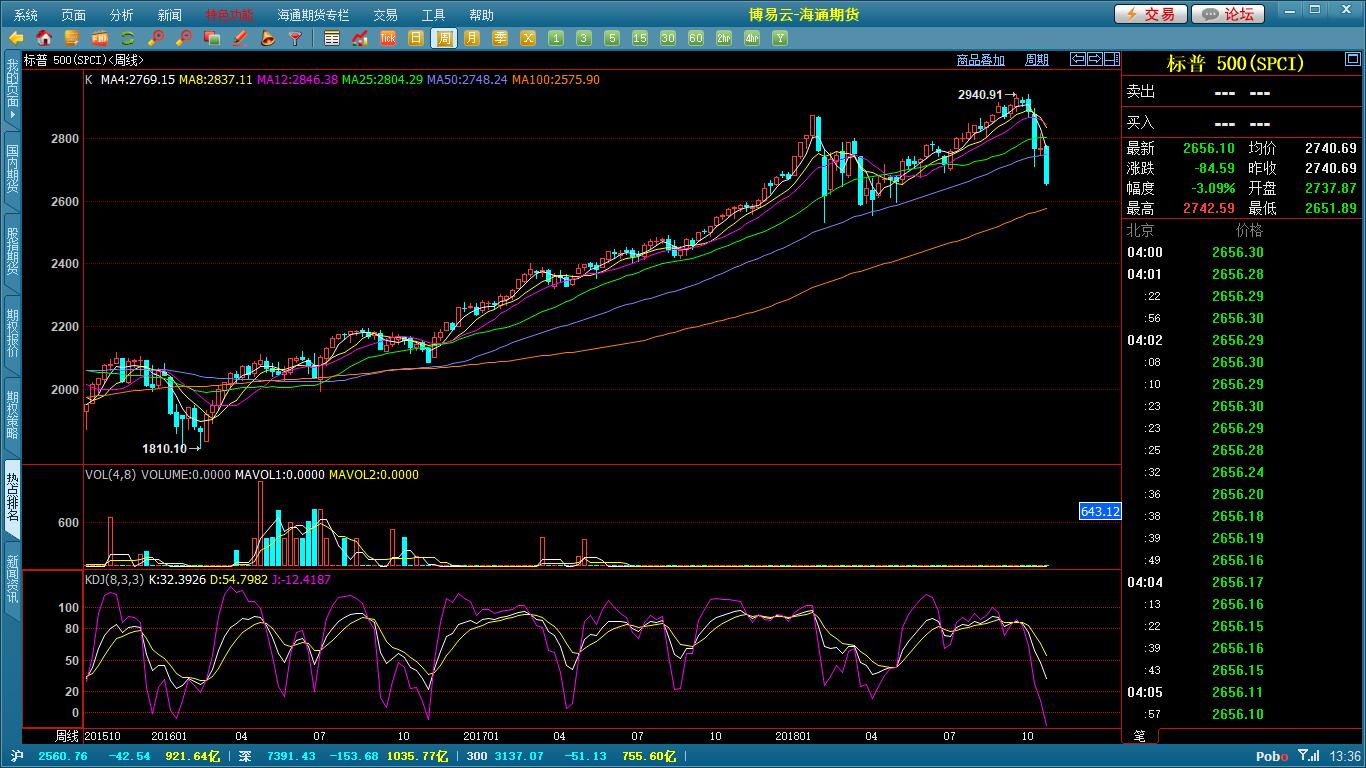The width and height of the screenshot is (1366, 768).
Task: Open the 新闻资讯 sidebar tab
Action: coord(12,580)
